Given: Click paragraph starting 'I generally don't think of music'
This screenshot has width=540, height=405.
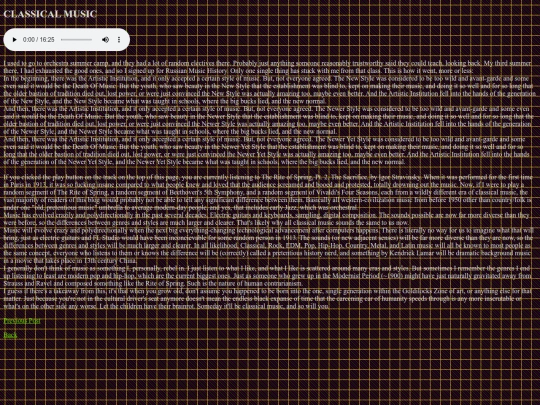Looking at the screenshot, I should click(x=267, y=276).
